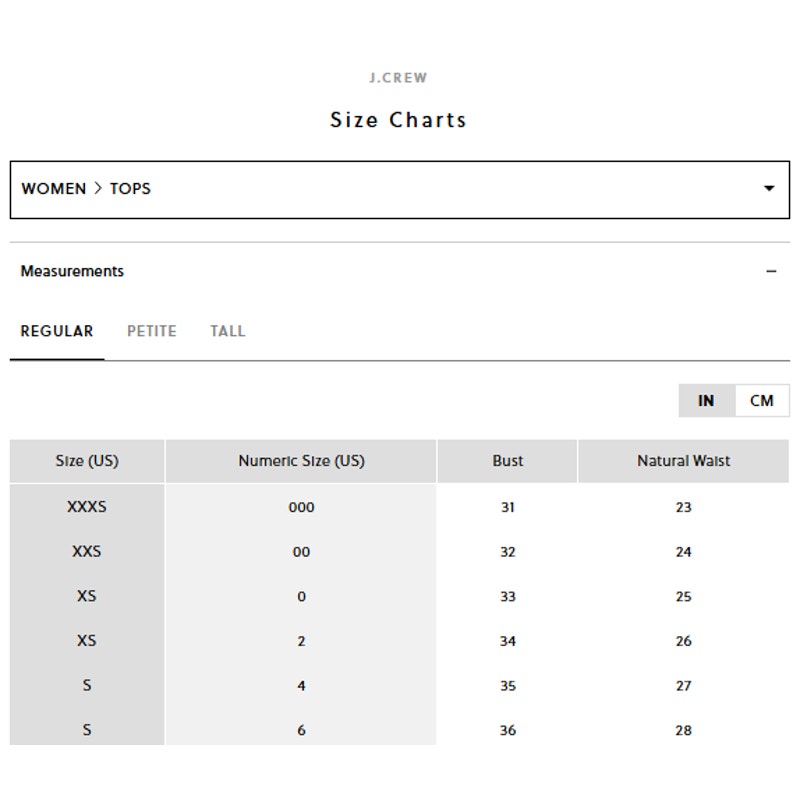This screenshot has width=800, height=800.
Task: Select the XXS size cell
Action: tap(87, 552)
